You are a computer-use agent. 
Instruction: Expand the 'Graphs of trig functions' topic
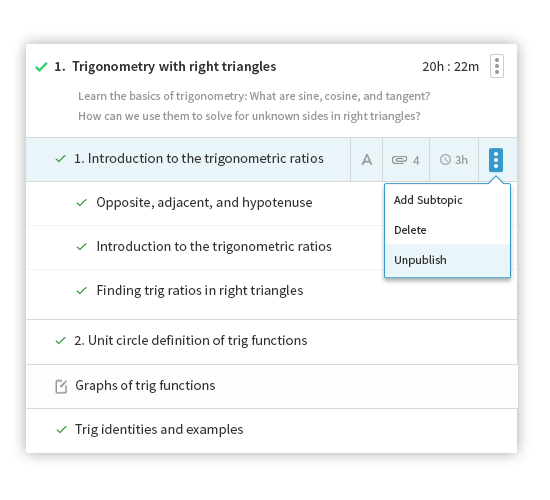(x=145, y=386)
